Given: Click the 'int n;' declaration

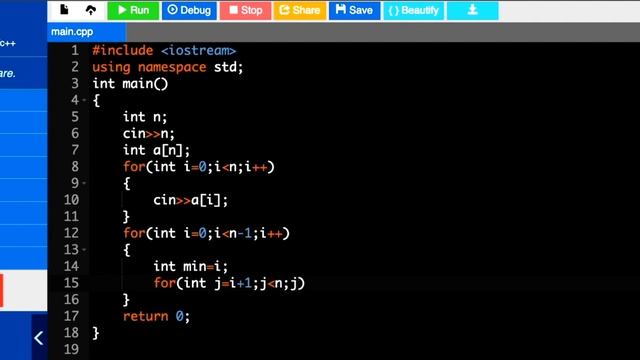Looking at the screenshot, I should point(145,117).
